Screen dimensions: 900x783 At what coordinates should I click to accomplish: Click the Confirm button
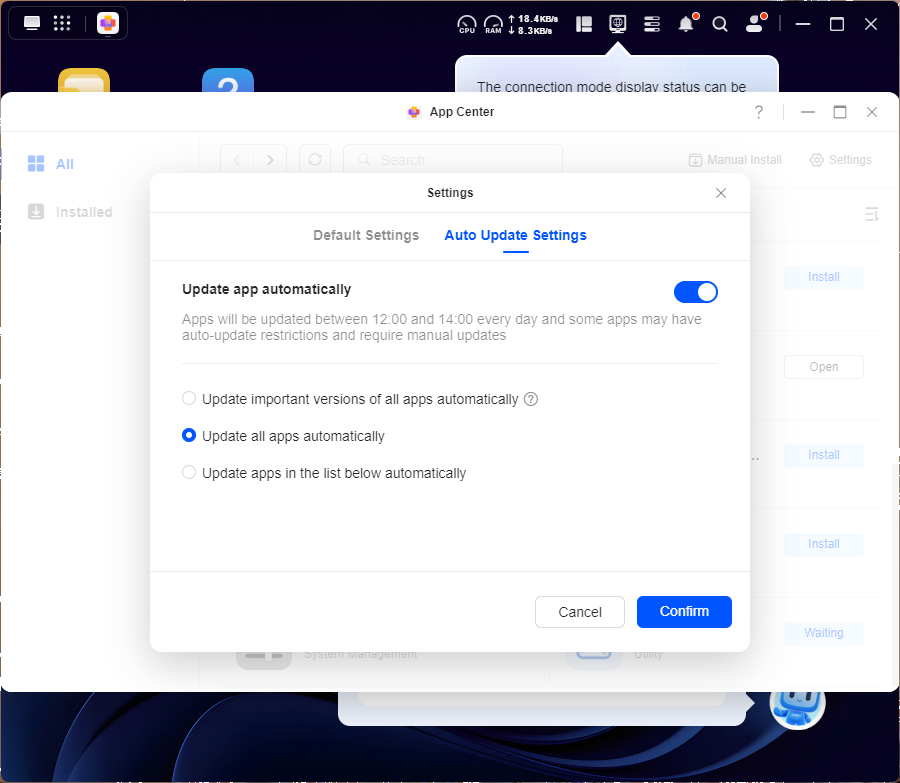[684, 612]
